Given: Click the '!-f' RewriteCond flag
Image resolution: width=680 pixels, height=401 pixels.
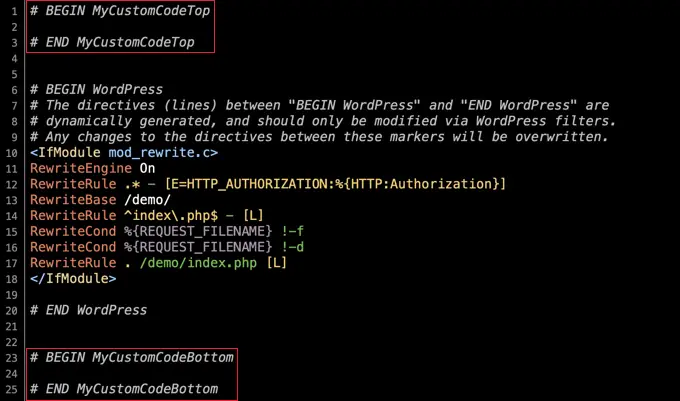Looking at the screenshot, I should [293, 231].
